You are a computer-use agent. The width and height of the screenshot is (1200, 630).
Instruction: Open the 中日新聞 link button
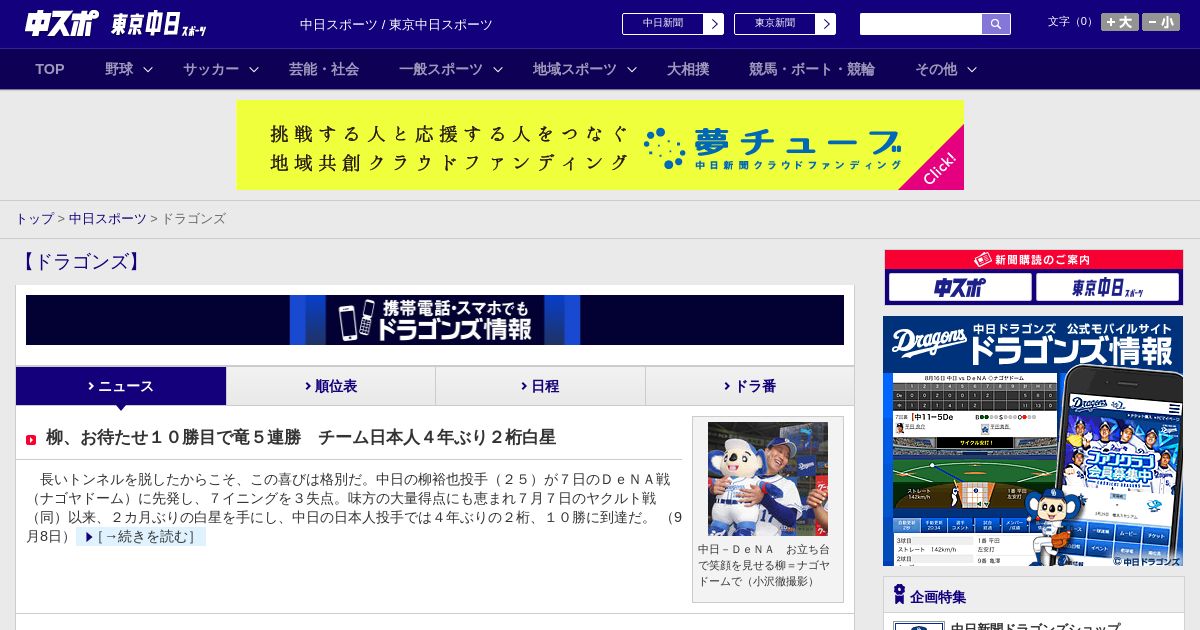tap(673, 24)
